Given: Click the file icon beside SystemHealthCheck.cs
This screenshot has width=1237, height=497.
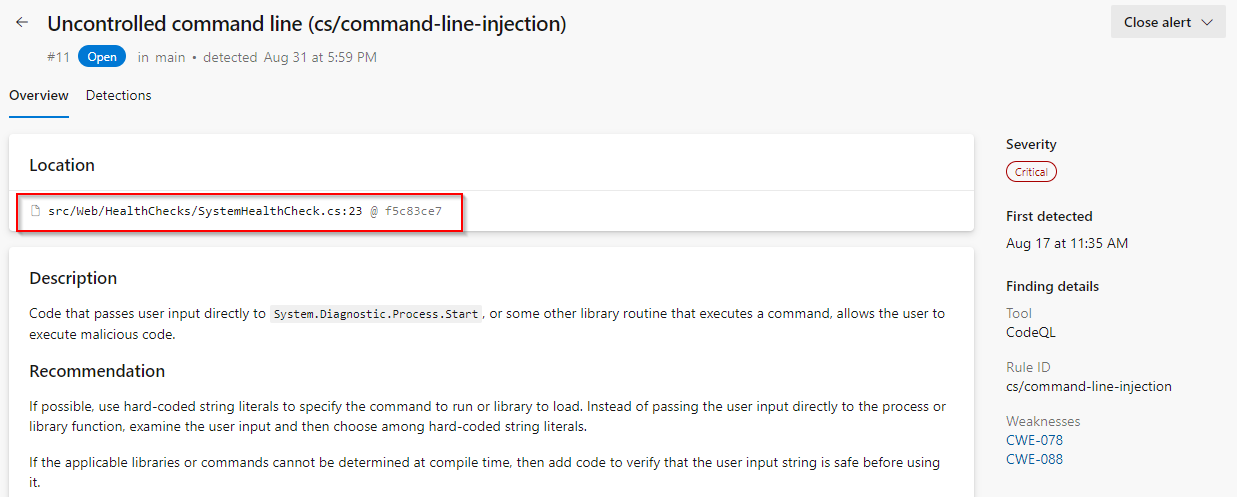Looking at the screenshot, I should [36, 211].
